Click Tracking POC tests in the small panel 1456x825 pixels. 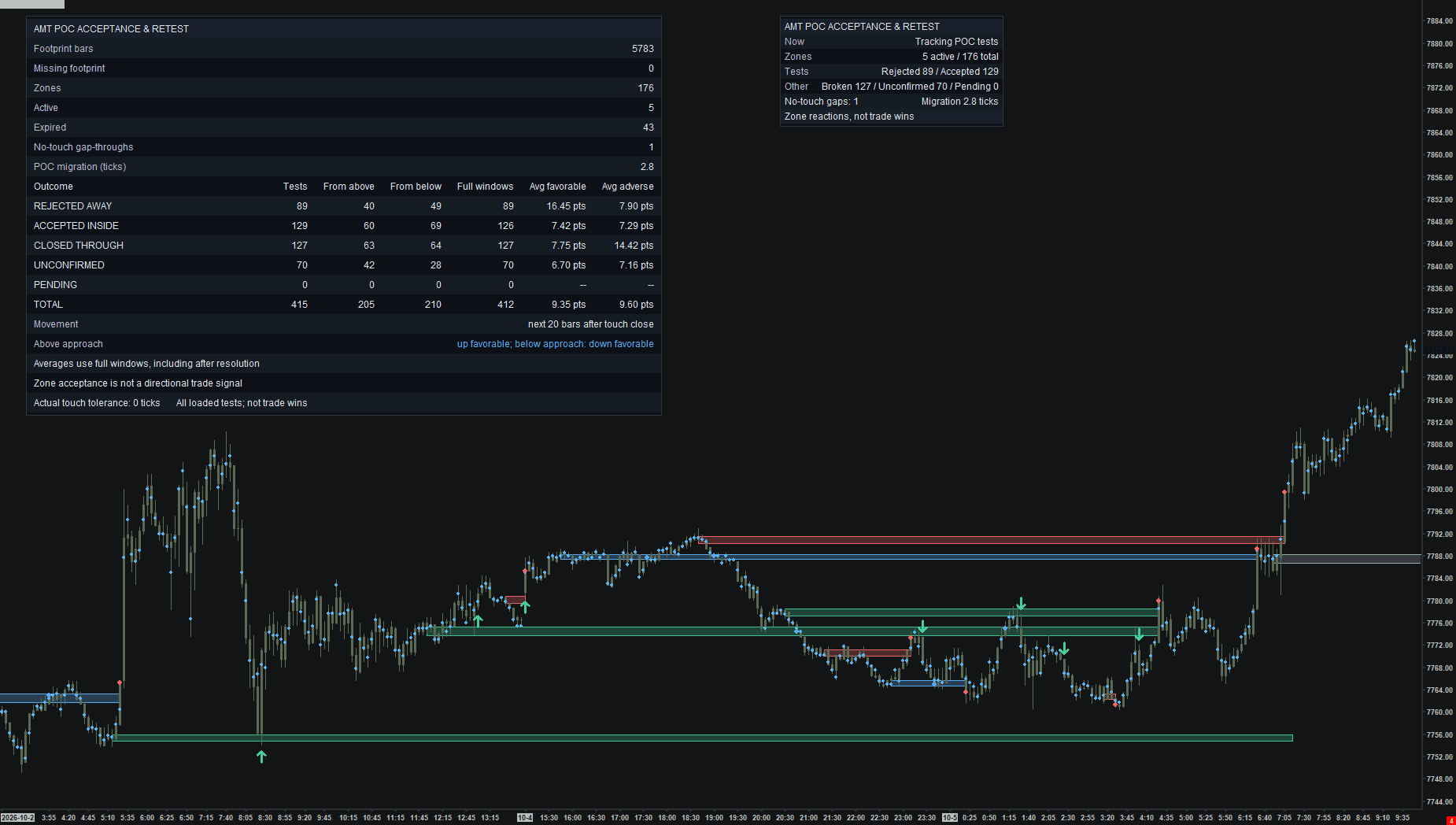pyautogui.click(x=956, y=42)
